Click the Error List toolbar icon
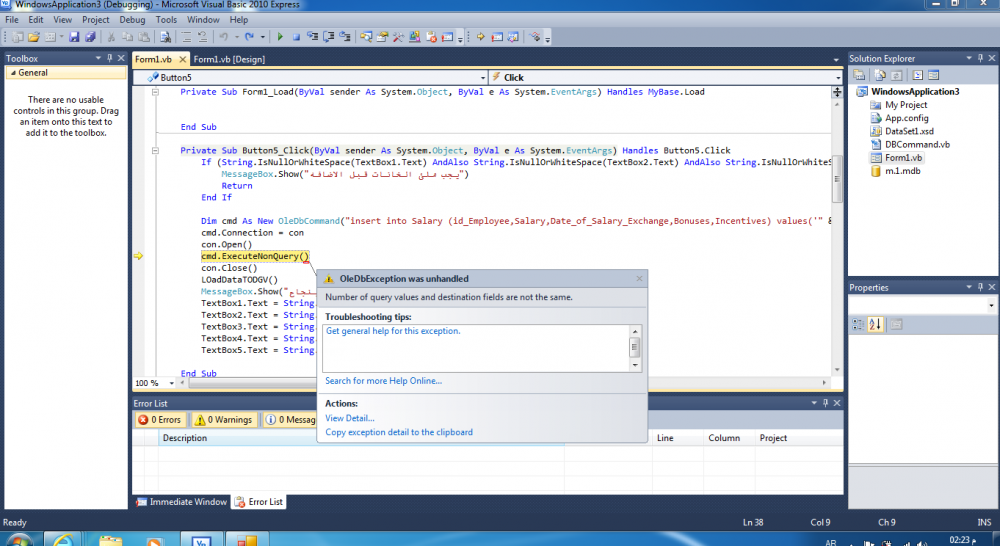Image resolution: width=1000 pixels, height=546 pixels. point(431,37)
